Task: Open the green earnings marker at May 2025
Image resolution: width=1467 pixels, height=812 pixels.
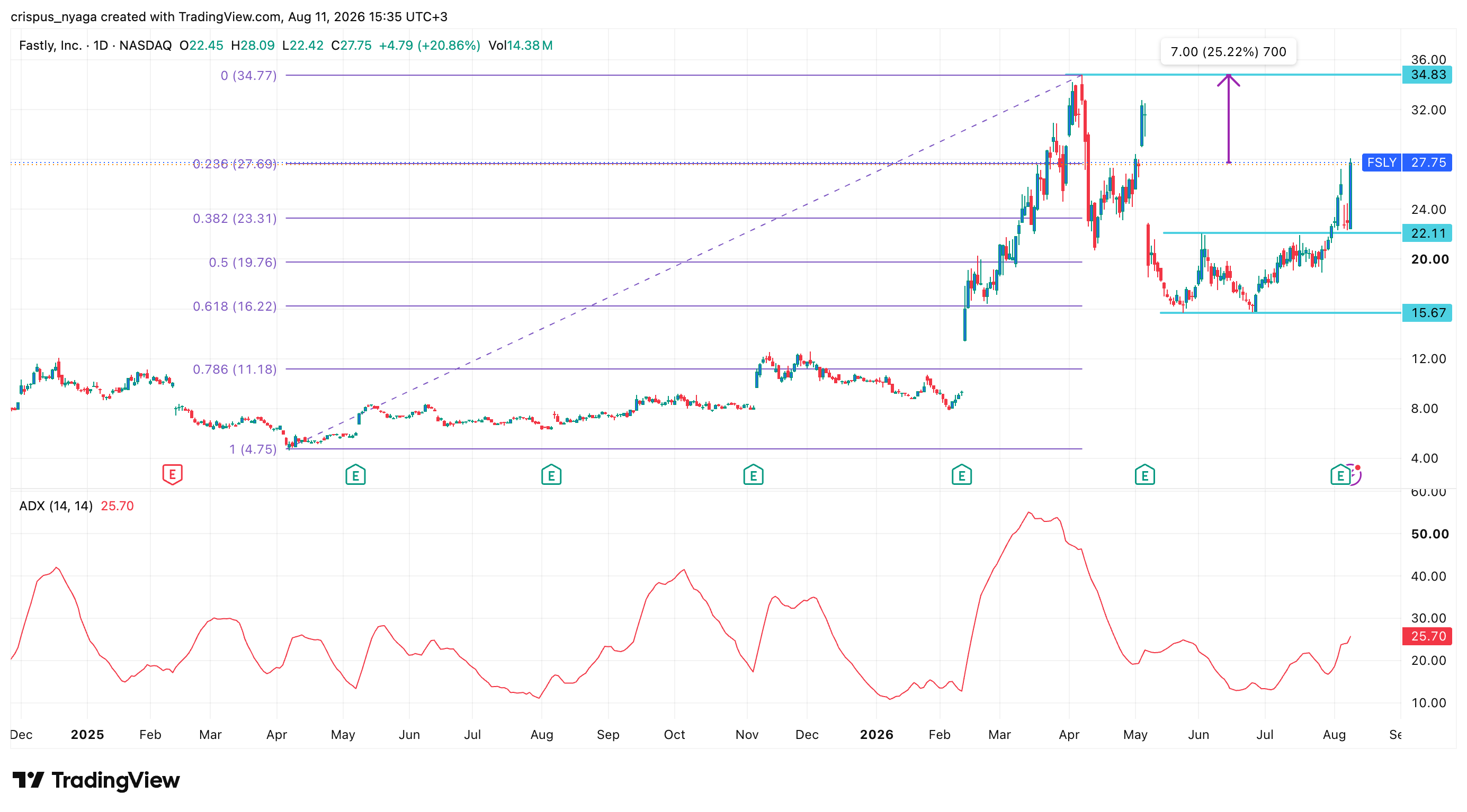Action: [355, 475]
